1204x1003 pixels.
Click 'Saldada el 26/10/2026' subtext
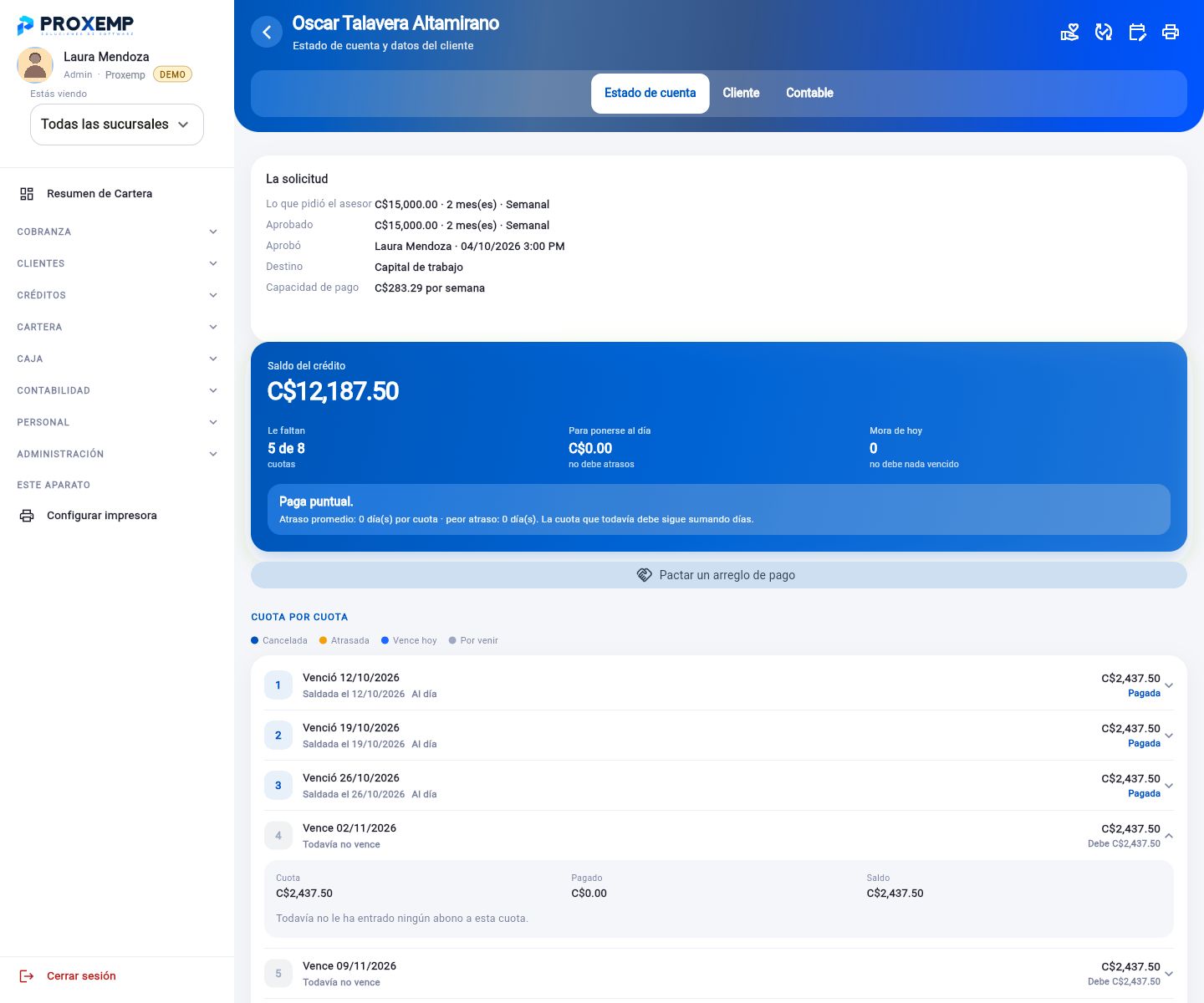354,794
